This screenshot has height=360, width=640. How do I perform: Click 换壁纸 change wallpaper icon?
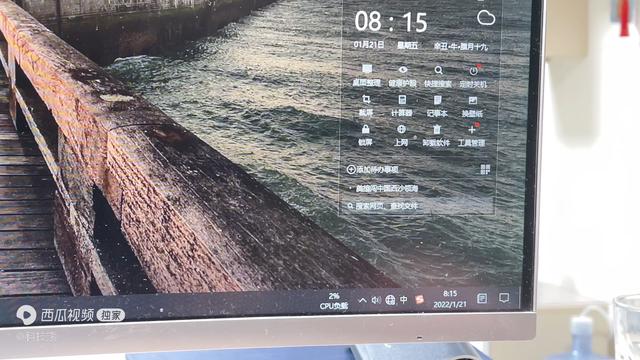tap(472, 107)
